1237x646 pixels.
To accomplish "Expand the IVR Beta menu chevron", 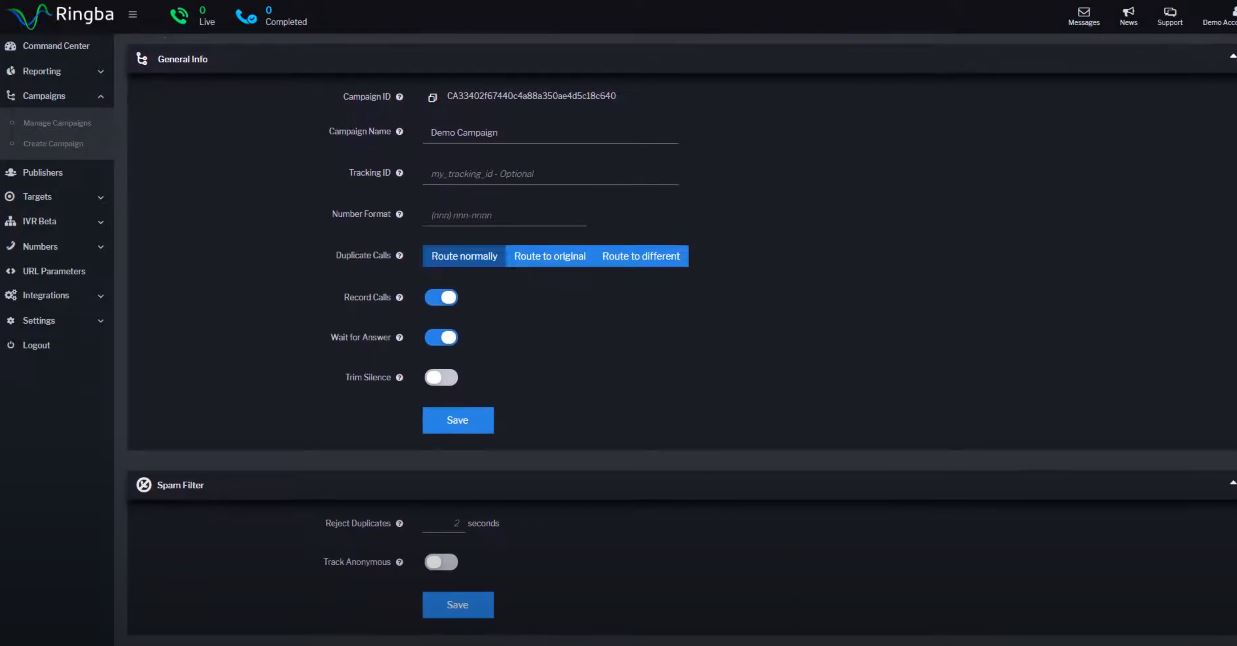I will coord(101,222).
